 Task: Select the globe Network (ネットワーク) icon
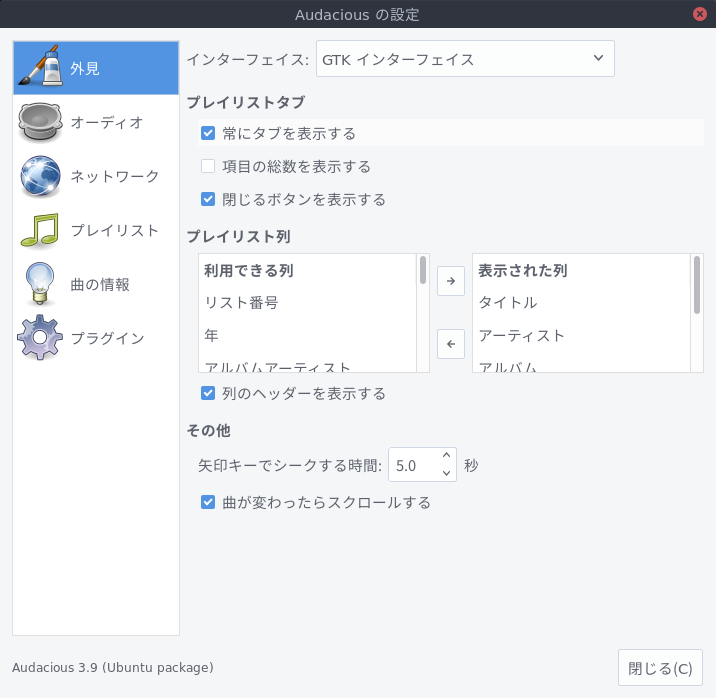(40, 176)
